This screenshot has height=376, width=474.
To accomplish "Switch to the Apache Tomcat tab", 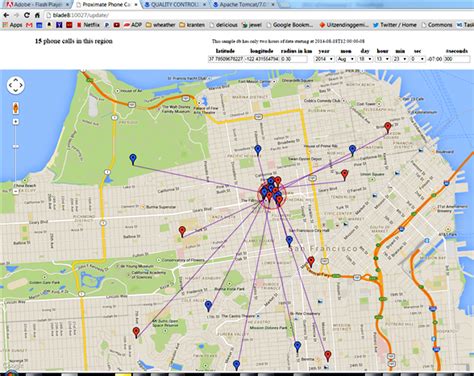I will [244, 5].
